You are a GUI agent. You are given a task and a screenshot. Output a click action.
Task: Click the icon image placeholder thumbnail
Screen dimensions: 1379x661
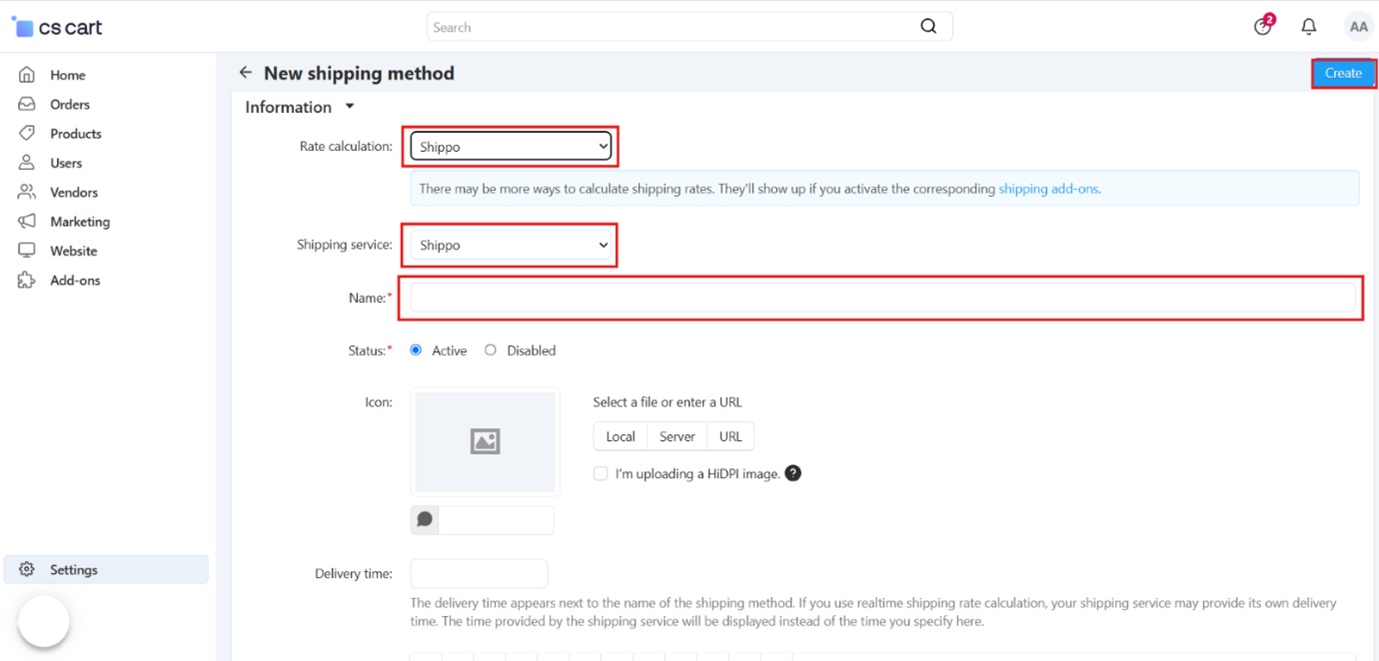click(x=485, y=442)
